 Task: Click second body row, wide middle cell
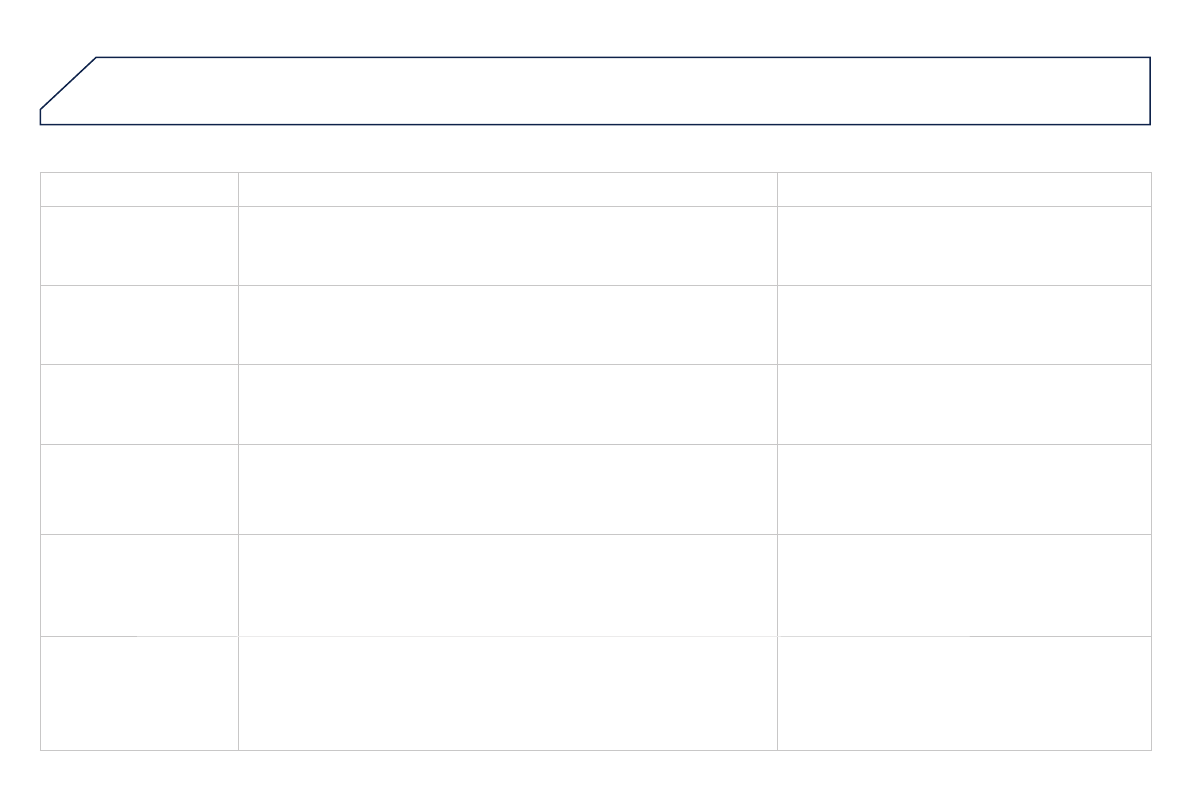click(508, 325)
